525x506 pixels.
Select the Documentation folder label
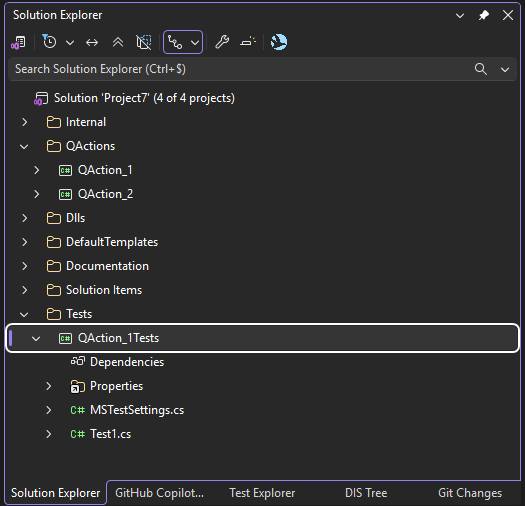(x=107, y=266)
